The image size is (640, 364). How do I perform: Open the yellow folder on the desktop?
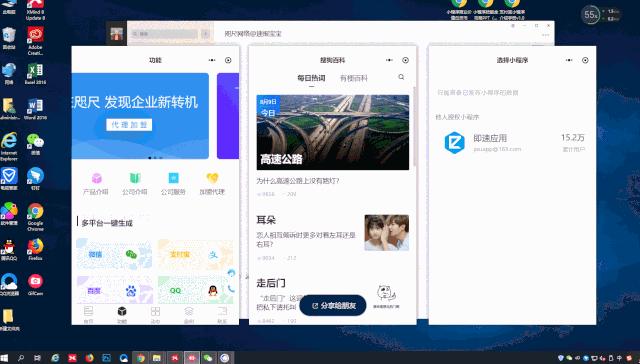click(8, 319)
